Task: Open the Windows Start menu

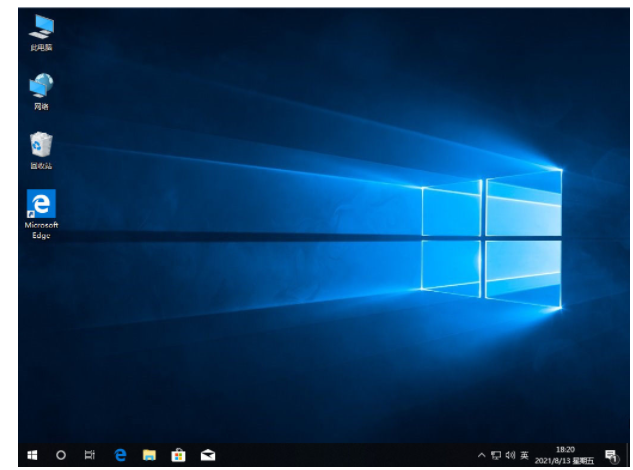Action: click(x=32, y=456)
